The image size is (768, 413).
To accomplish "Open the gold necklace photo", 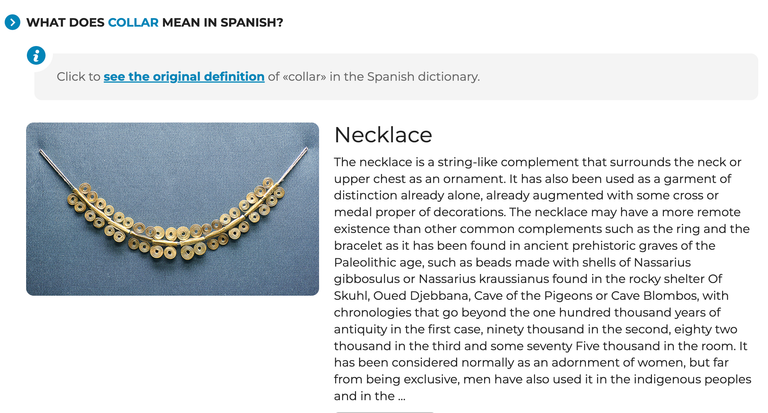I will click(x=172, y=209).
